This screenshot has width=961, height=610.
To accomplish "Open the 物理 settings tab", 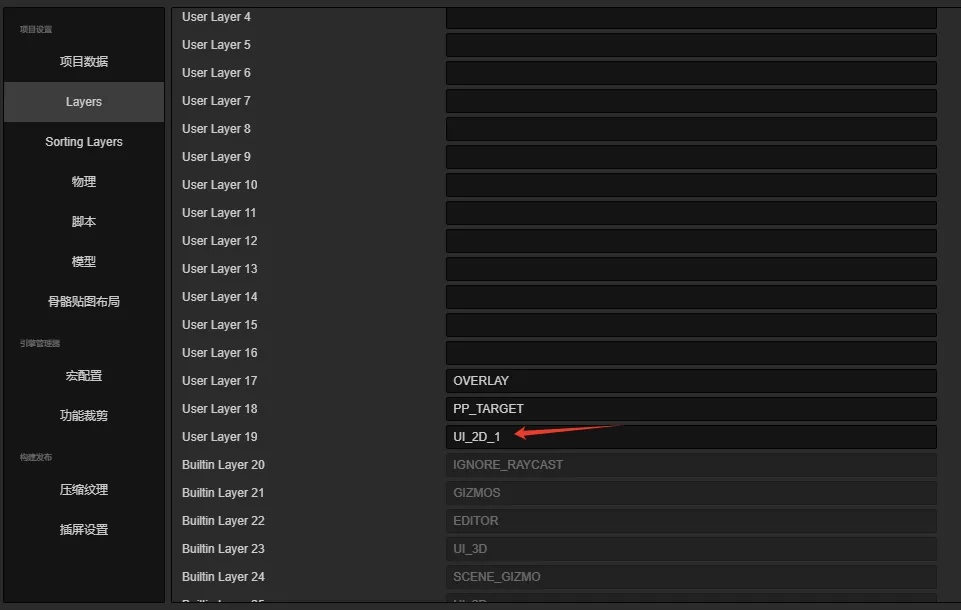I will click(84, 181).
